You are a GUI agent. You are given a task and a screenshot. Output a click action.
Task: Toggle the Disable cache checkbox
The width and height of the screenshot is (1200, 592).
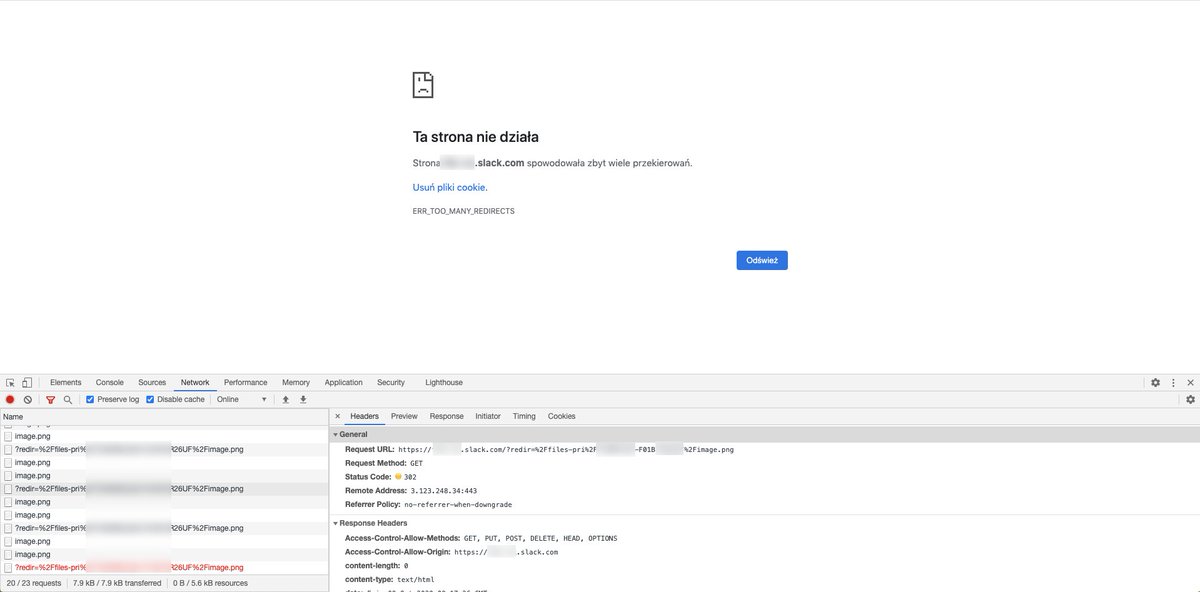pyautogui.click(x=150, y=399)
